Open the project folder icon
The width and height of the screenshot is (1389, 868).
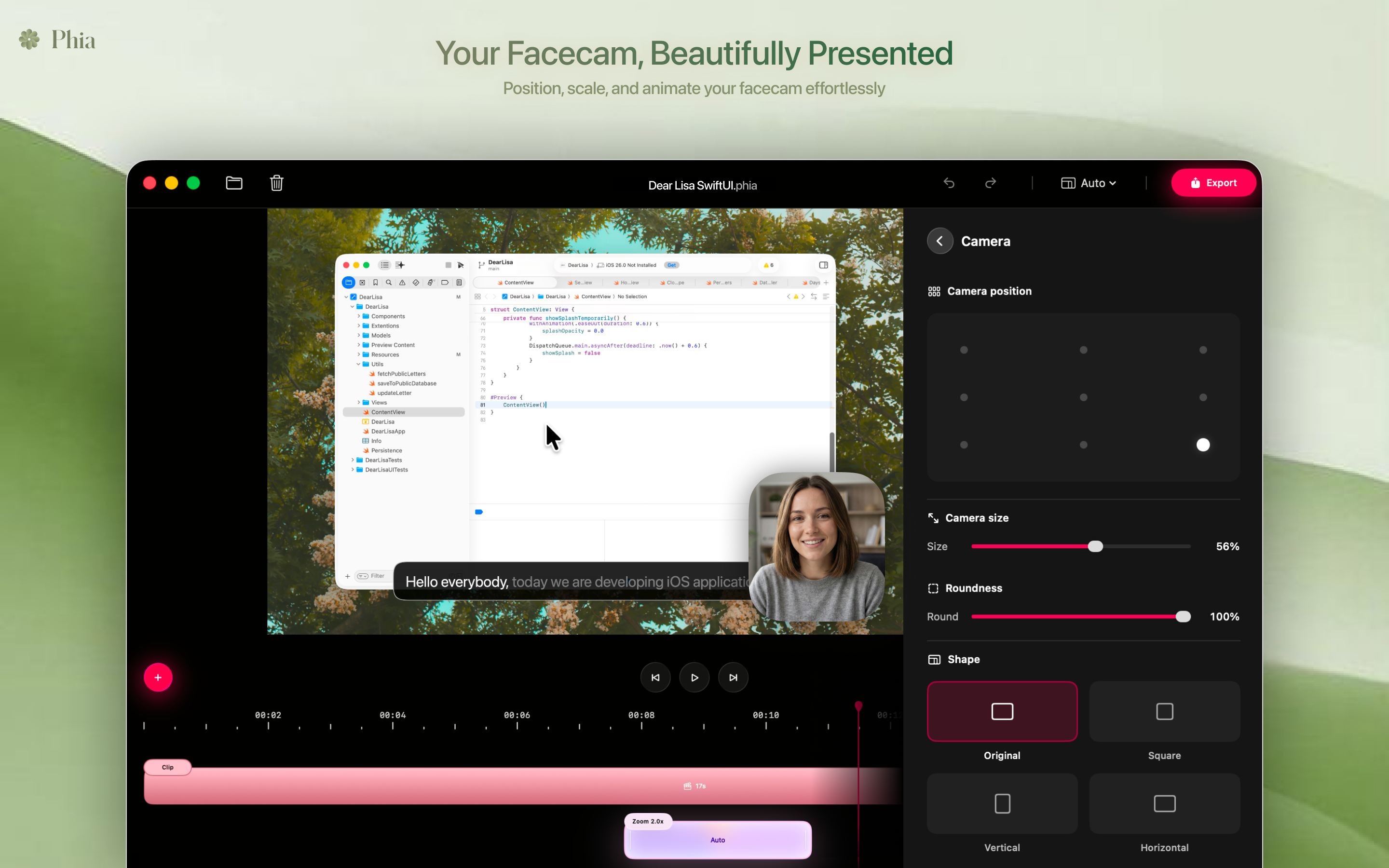click(x=233, y=183)
